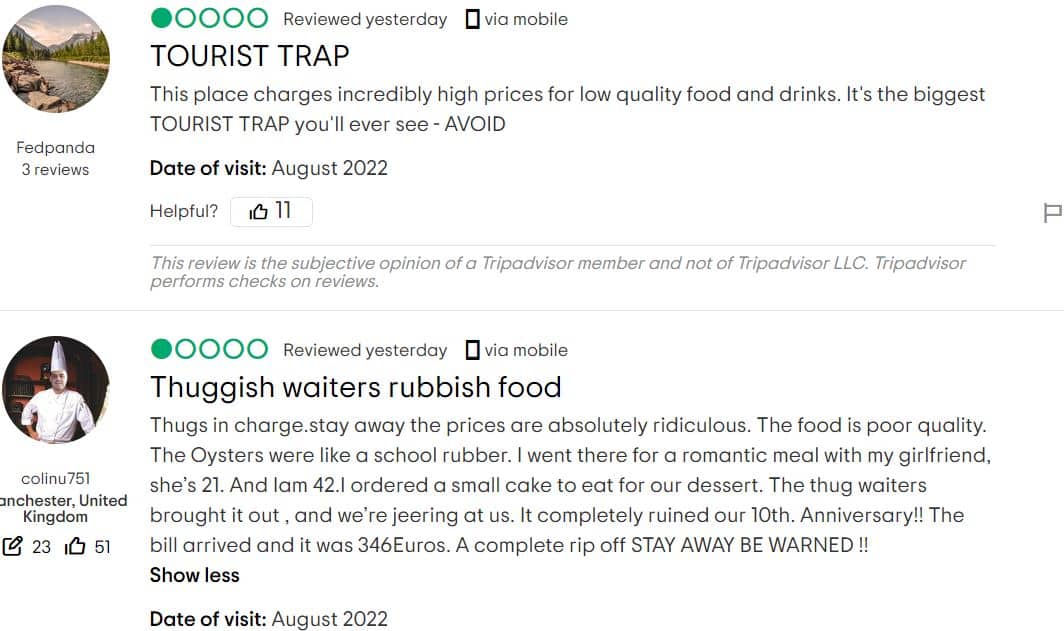1064x631 pixels.
Task: Click Date of visit August 2022 on first review
Action: tap(269, 168)
